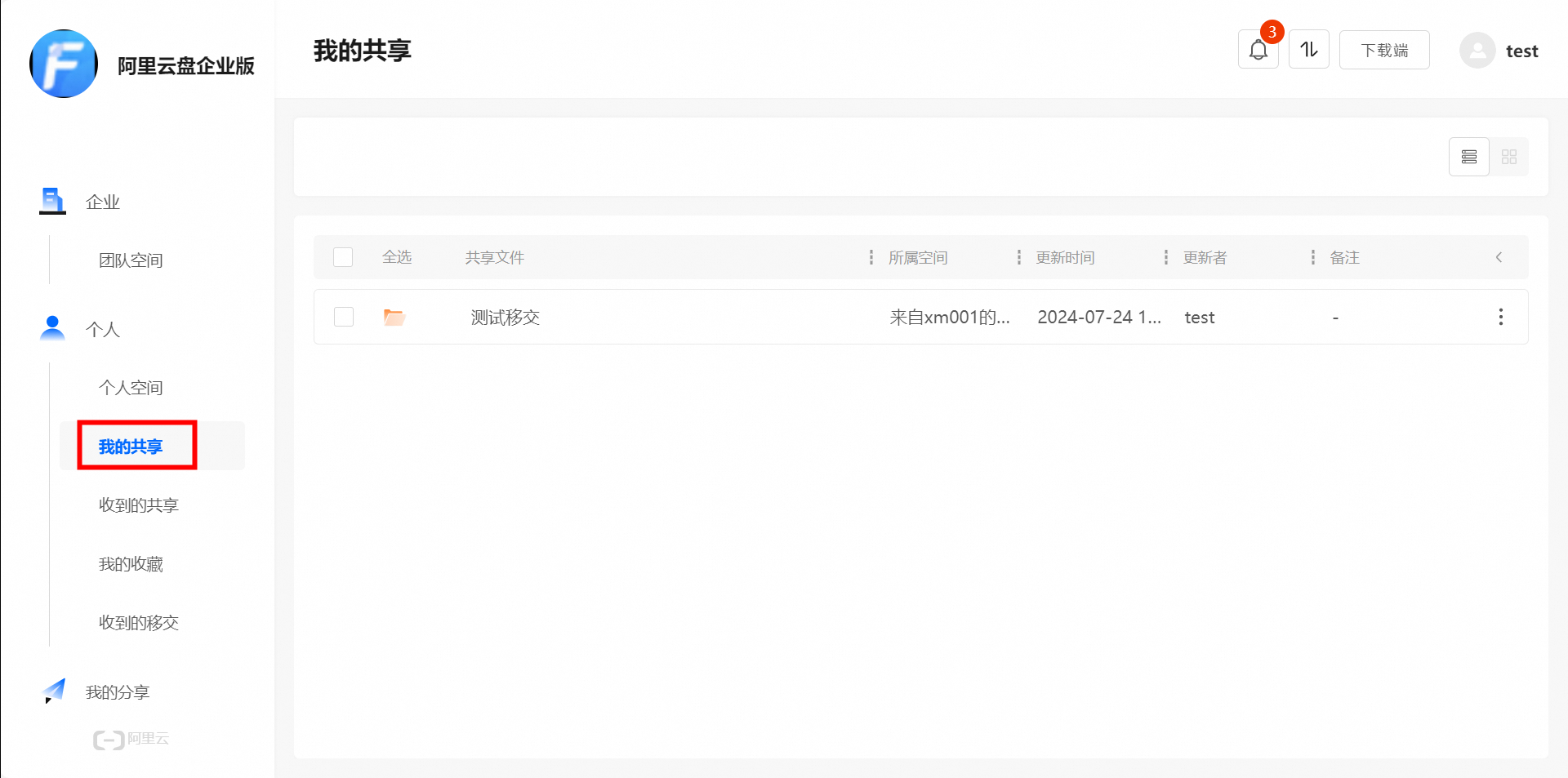This screenshot has width=1568, height=778.
Task: Open 收到的共享 in the sidebar
Action: [x=139, y=505]
